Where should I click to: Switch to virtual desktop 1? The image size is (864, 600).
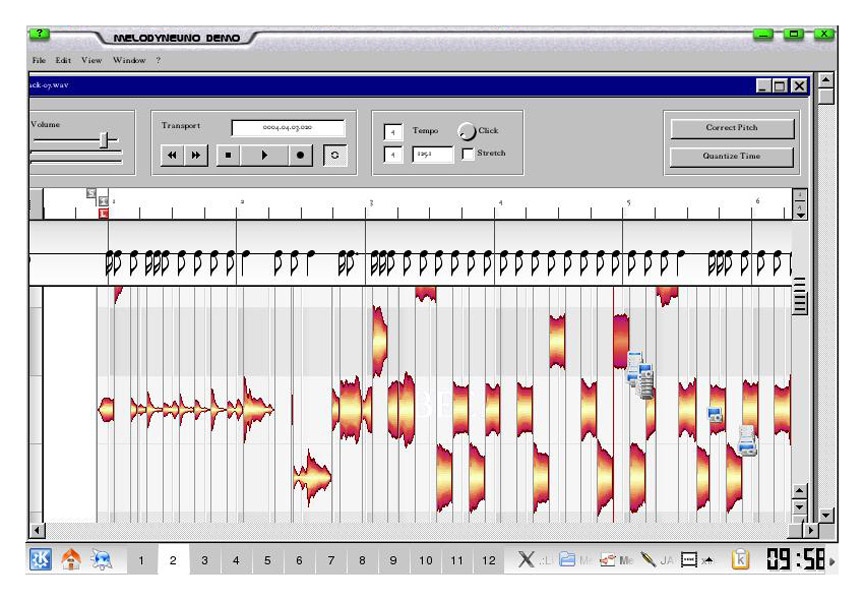(141, 560)
